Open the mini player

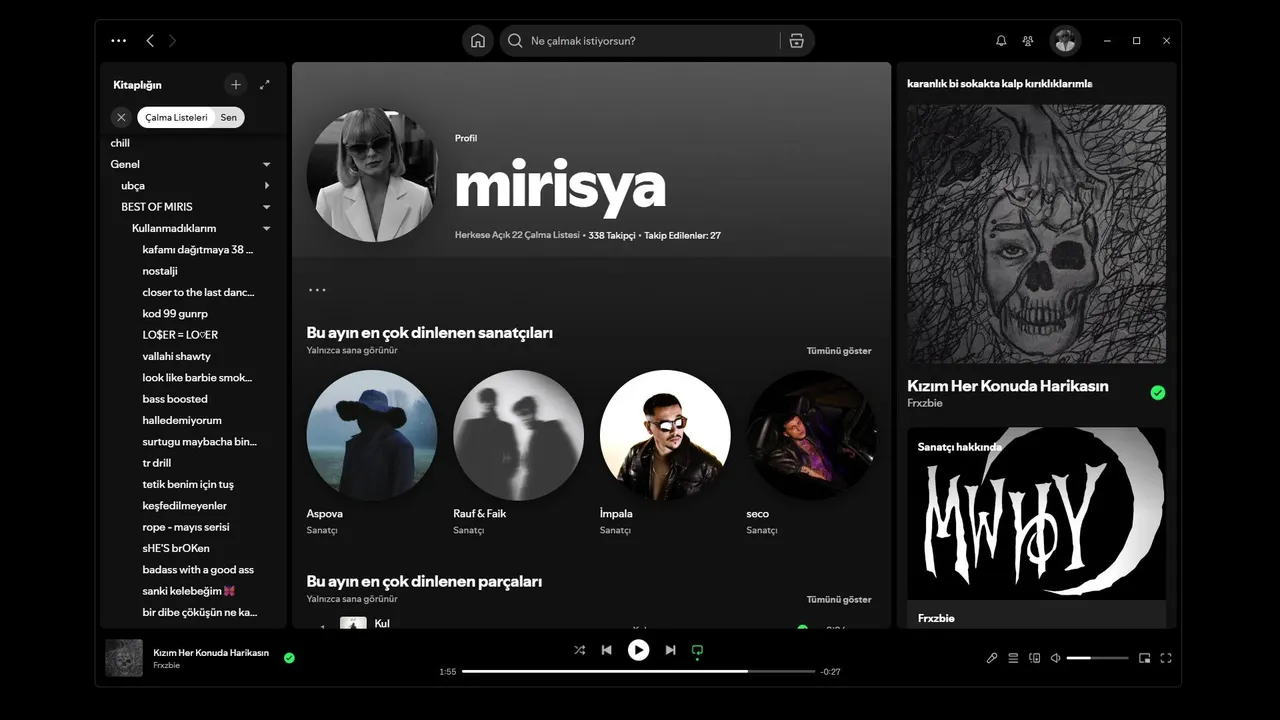[1145, 658]
